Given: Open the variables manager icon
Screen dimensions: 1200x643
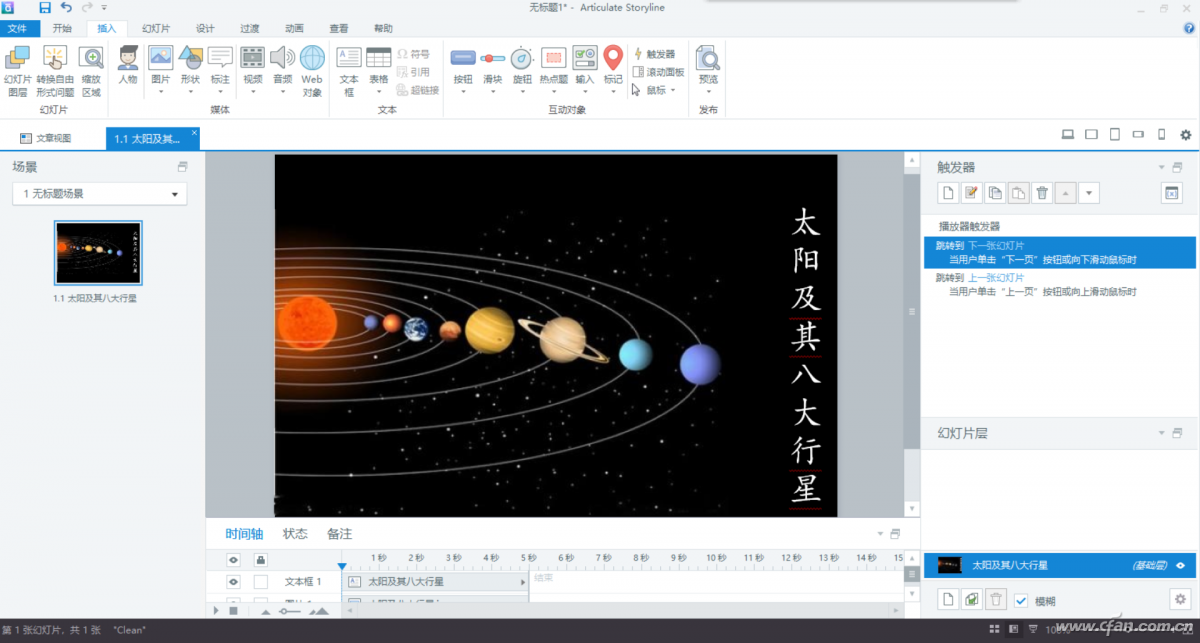Looking at the screenshot, I should [1172, 193].
